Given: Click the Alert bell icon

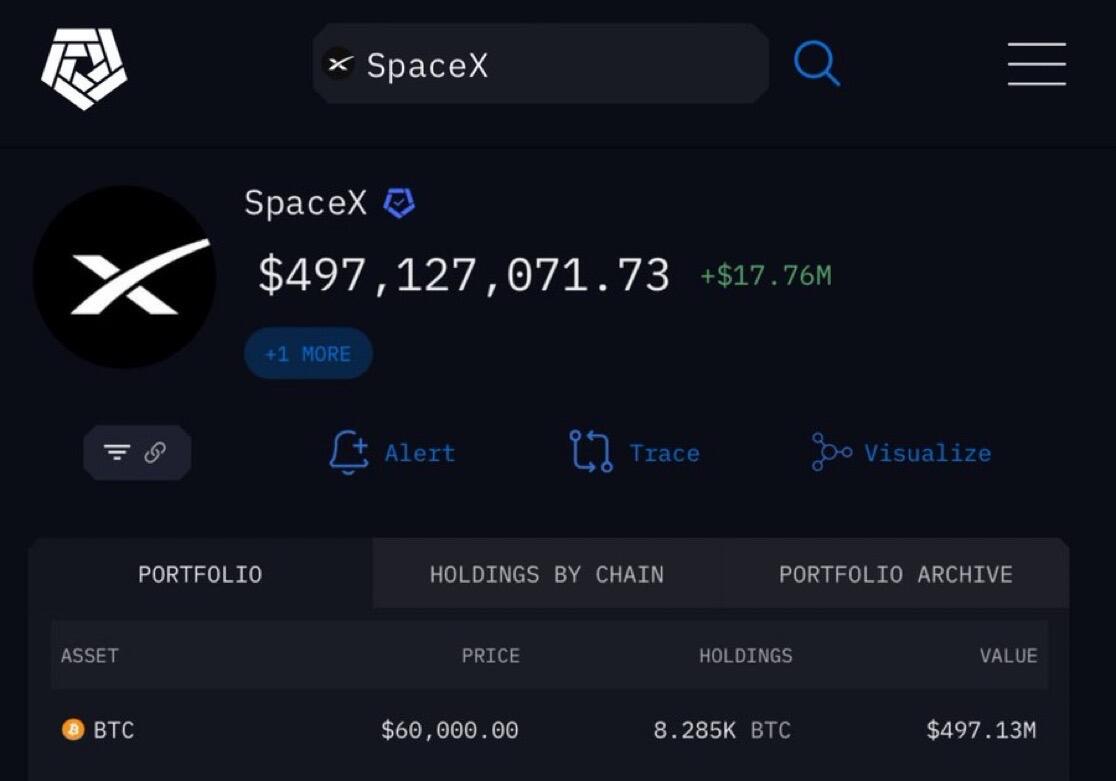Looking at the screenshot, I should [349, 452].
